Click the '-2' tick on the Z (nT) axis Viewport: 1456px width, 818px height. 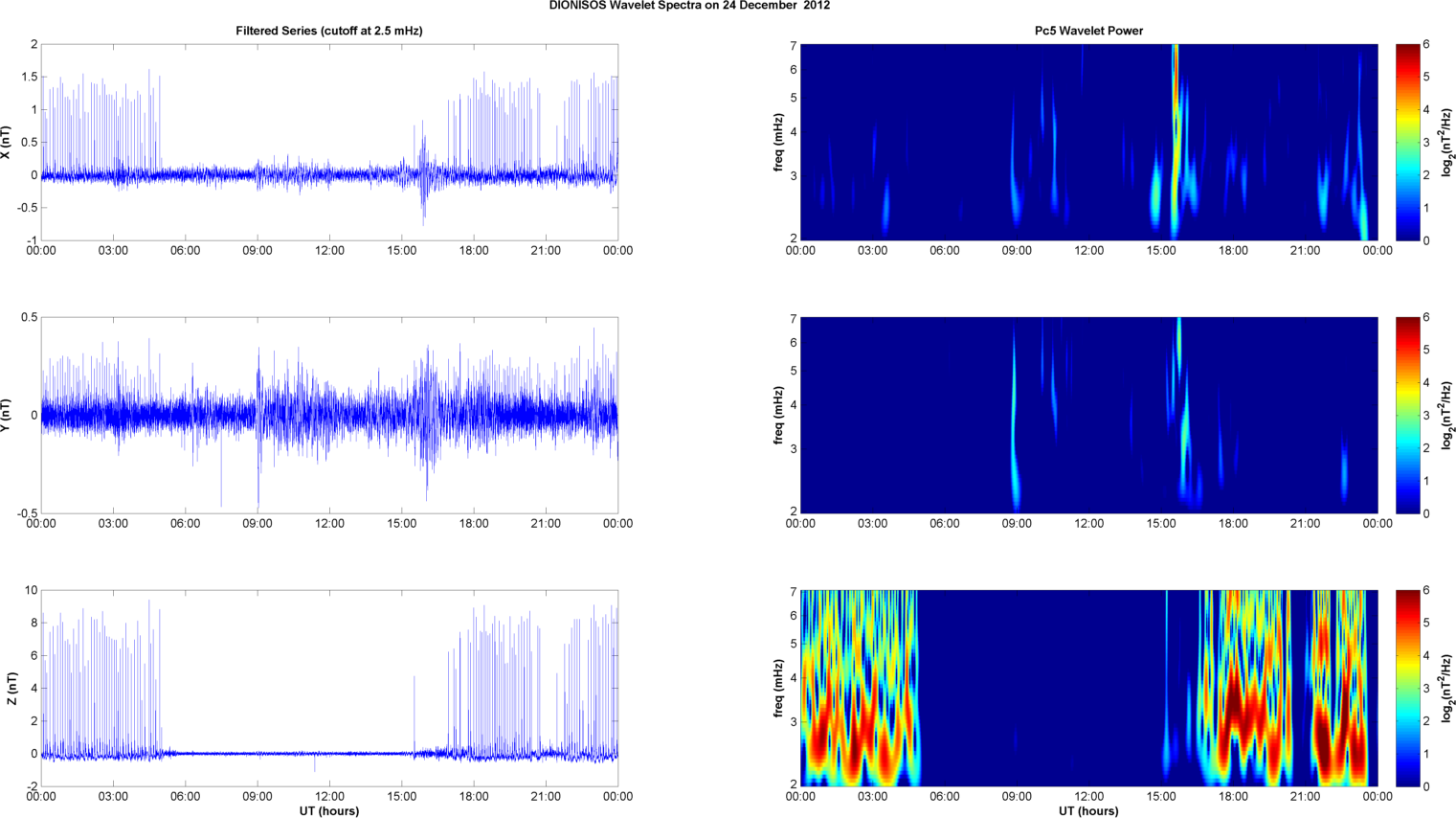[x=32, y=786]
